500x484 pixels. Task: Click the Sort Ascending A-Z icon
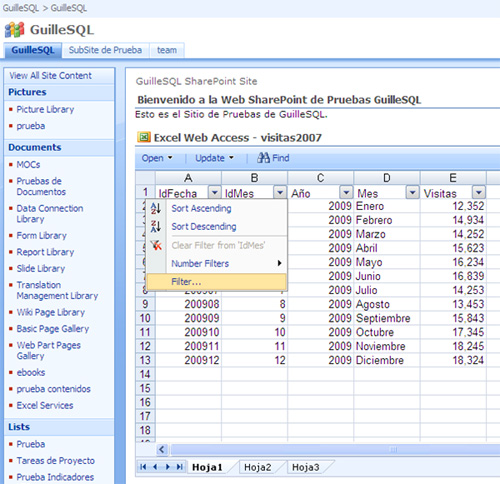tap(156, 208)
